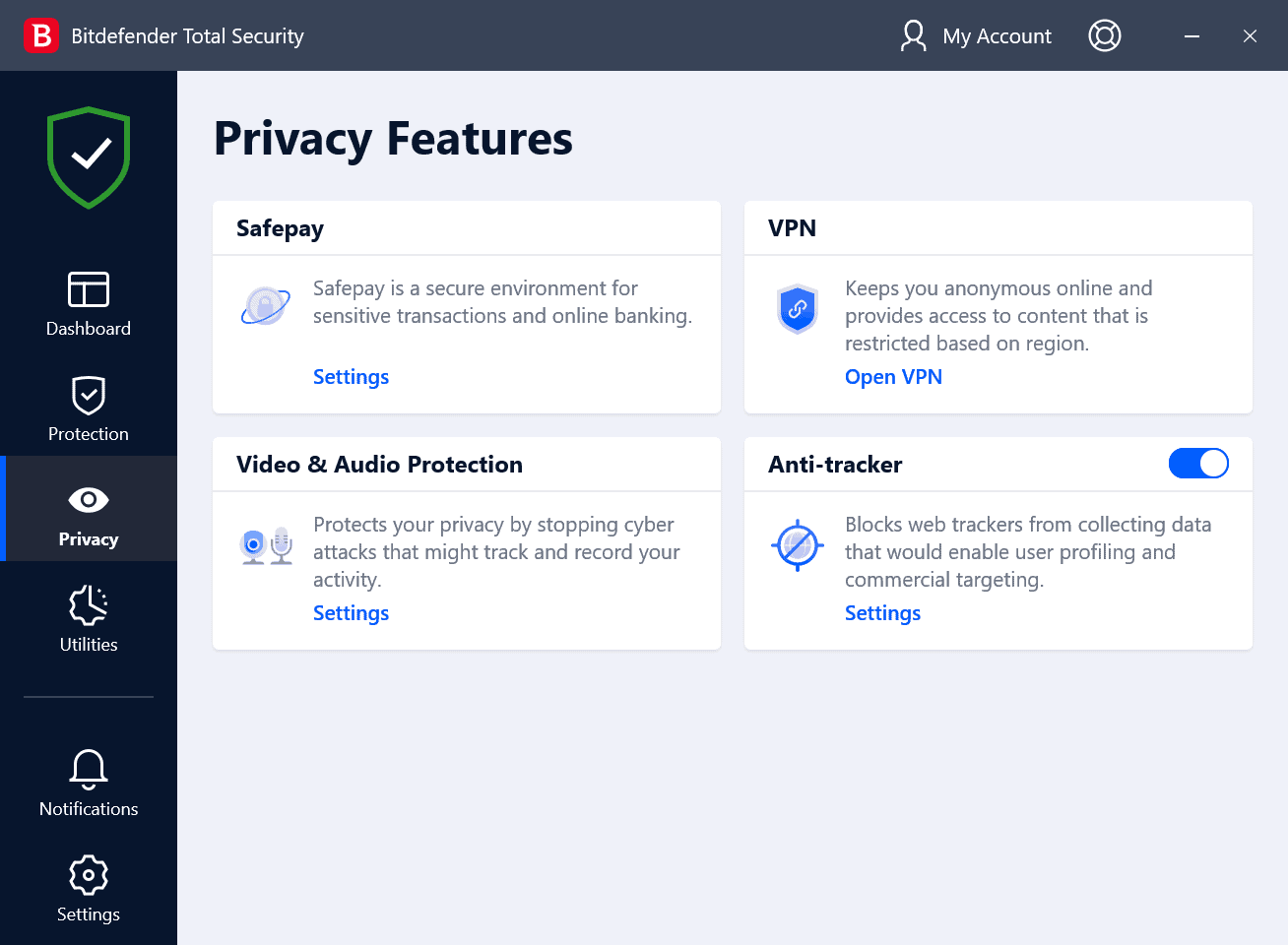Click the green shield status icon
Viewport: 1288px width, 945px height.
89,157
